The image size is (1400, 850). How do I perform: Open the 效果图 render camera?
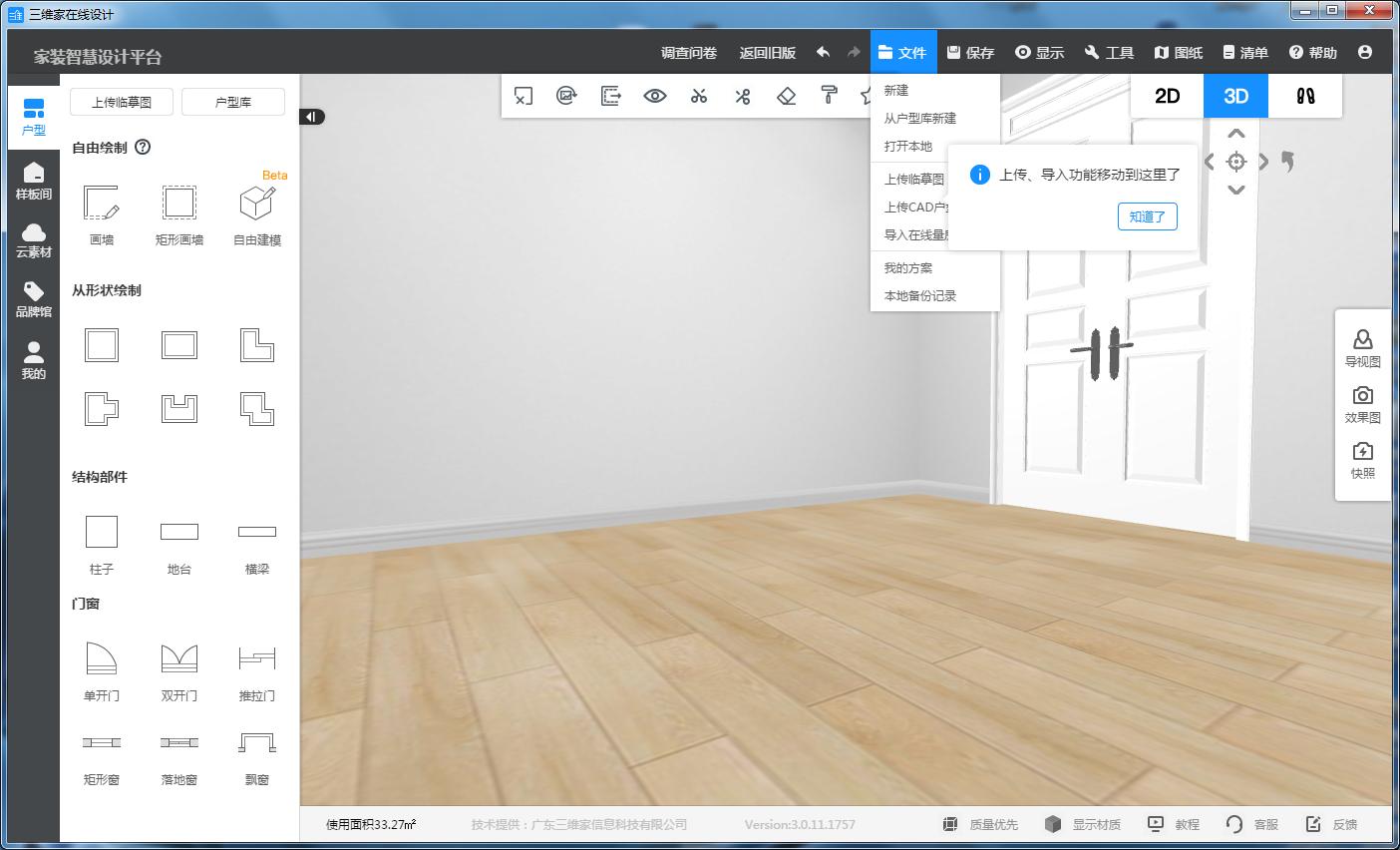pyautogui.click(x=1362, y=403)
